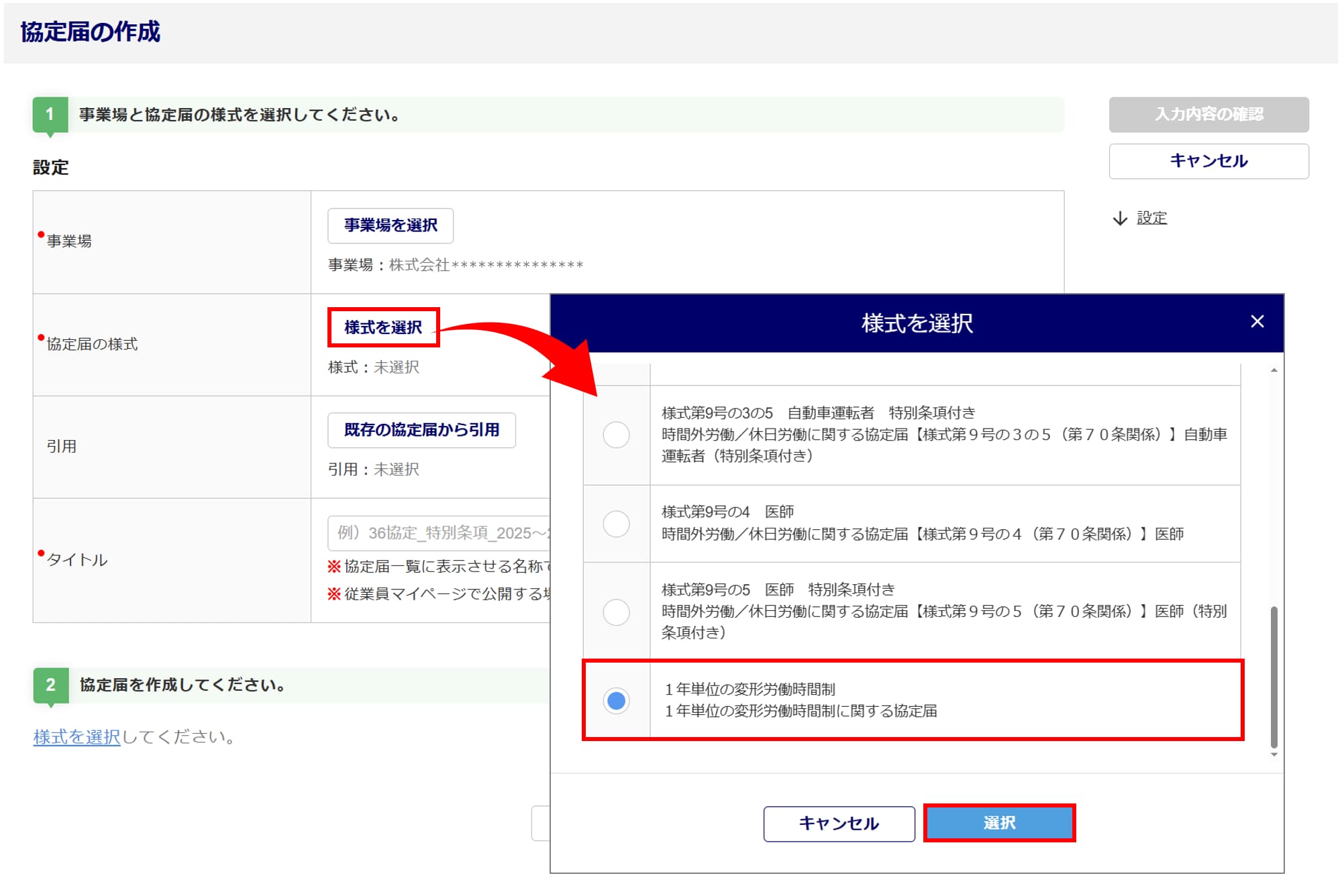The height and width of the screenshot is (896, 1342).
Task: Click 既存の協定届から引用 button
Action: click(421, 430)
